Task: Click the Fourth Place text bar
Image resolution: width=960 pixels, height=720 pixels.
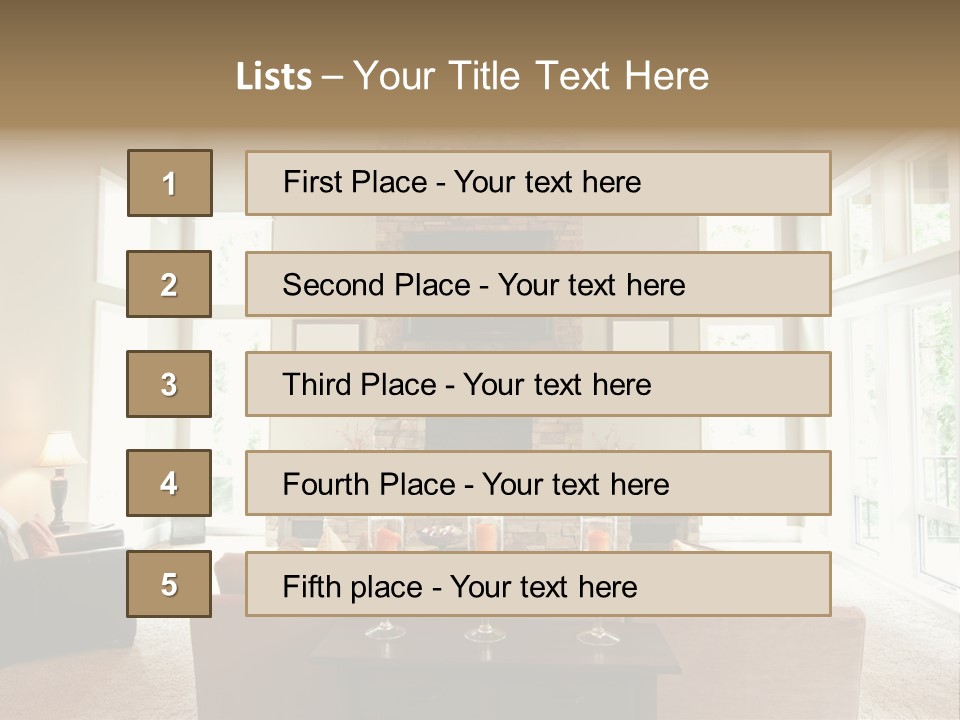Action: tap(538, 483)
